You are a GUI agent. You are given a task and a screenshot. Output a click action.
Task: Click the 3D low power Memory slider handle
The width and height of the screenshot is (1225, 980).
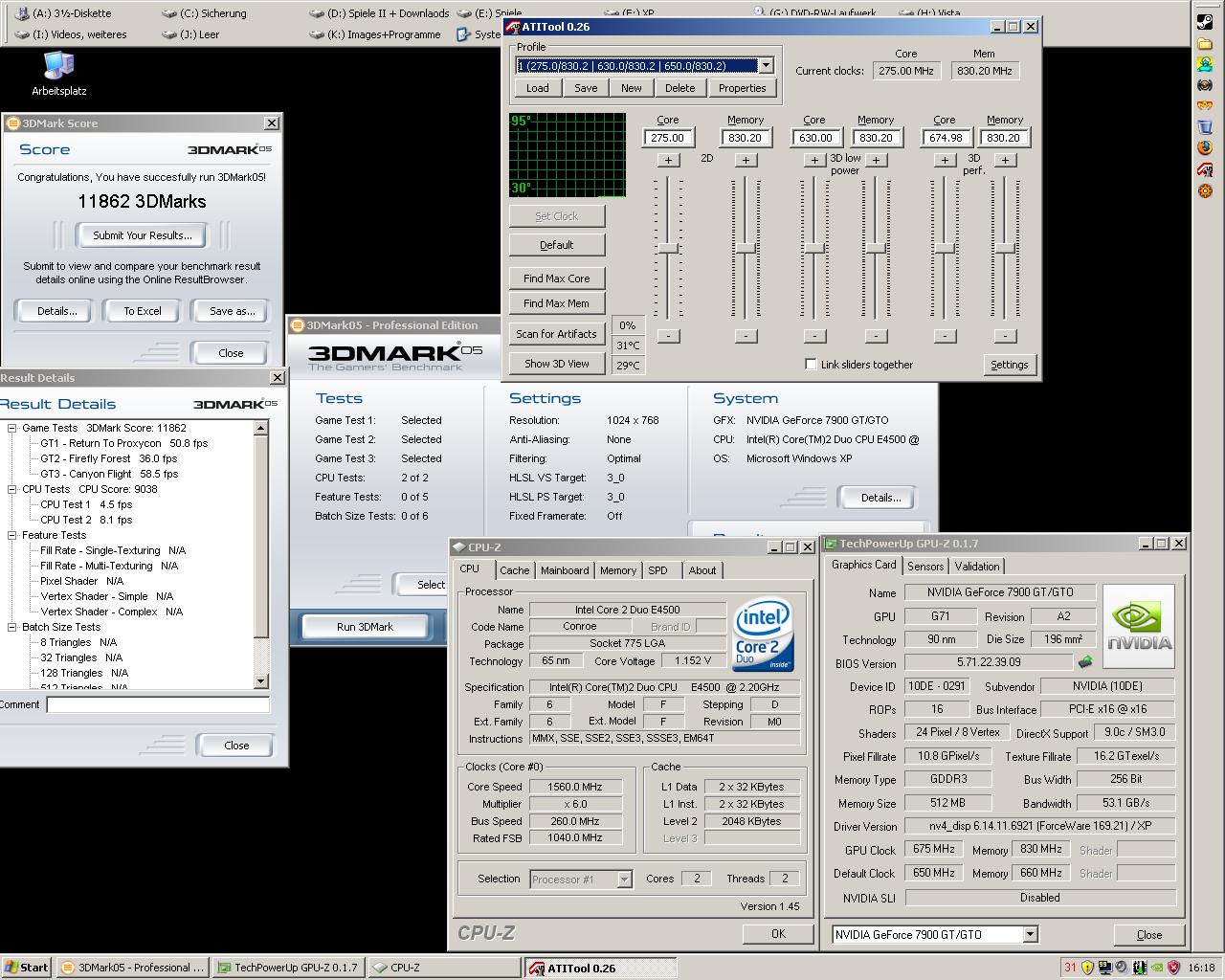[x=876, y=248]
